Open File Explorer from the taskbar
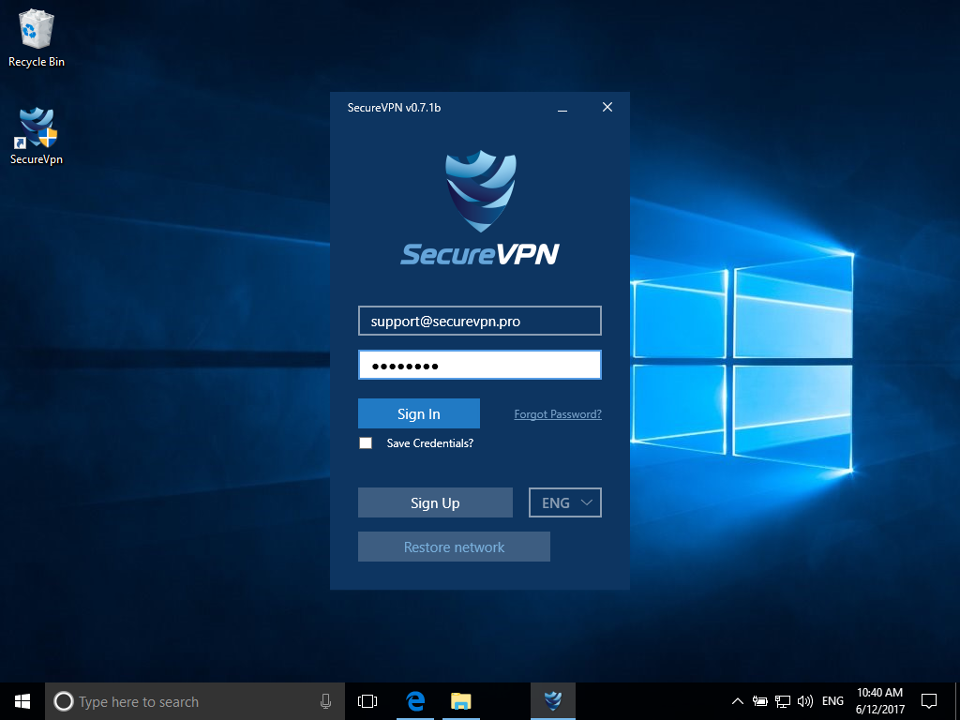Image resolution: width=960 pixels, height=720 pixels. [461, 702]
